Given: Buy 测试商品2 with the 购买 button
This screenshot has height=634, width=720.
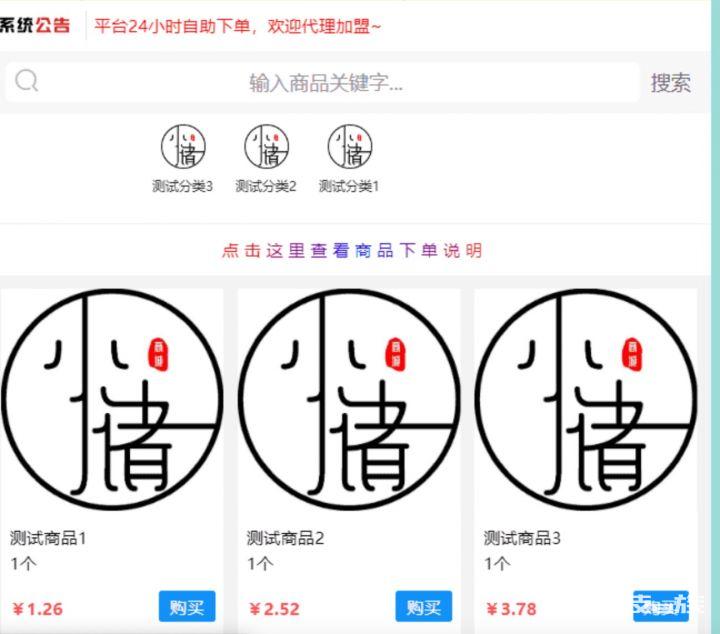Looking at the screenshot, I should coord(423,606).
